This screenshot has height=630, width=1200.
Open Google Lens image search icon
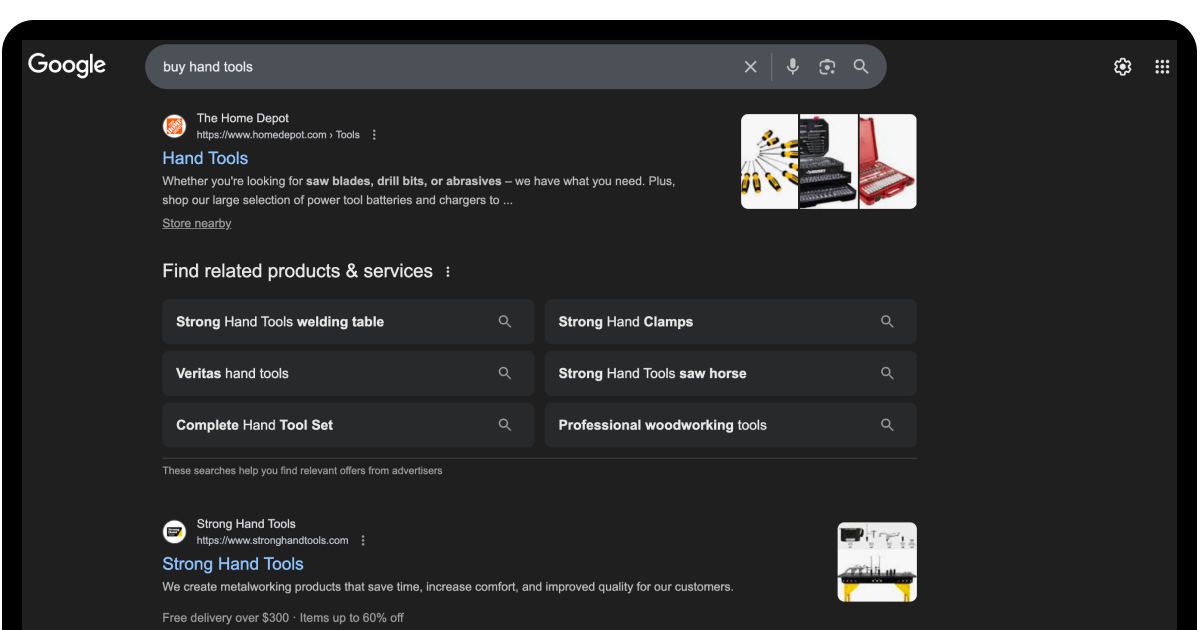[827, 67]
